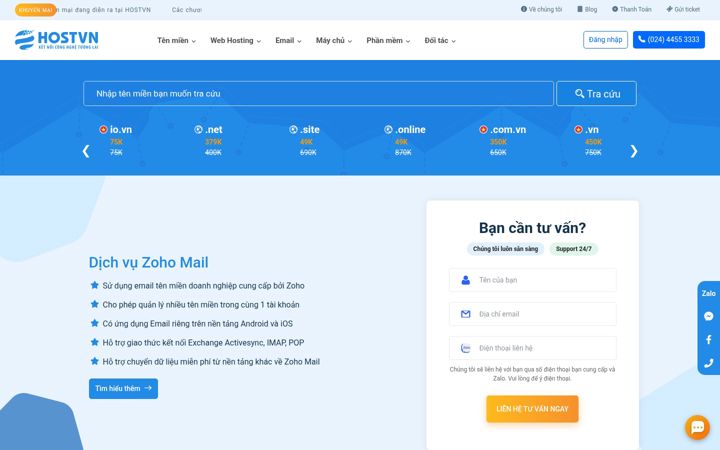Click the Support 24/7 badge
The height and width of the screenshot is (450, 720).
point(574,249)
